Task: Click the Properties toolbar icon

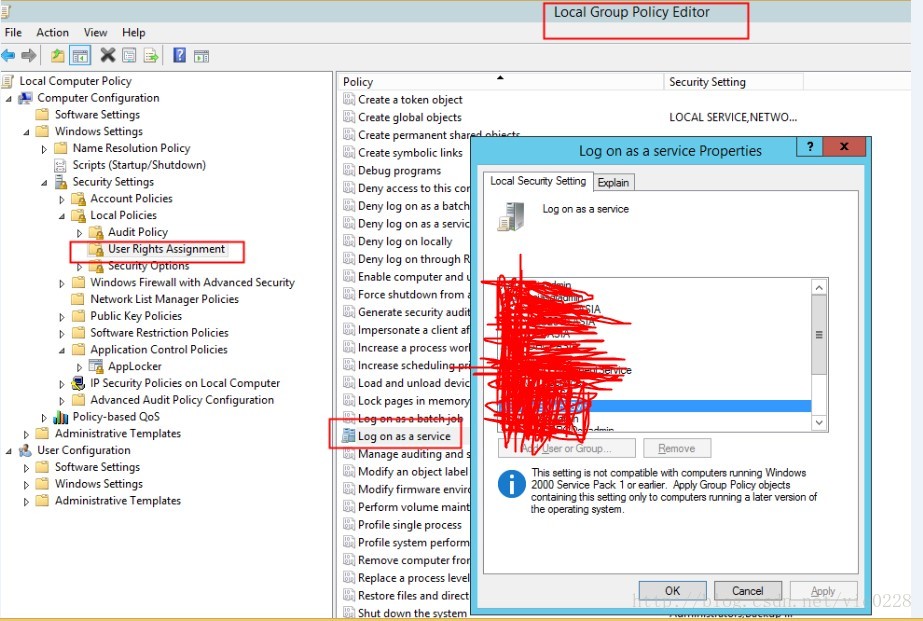Action: 129,55
